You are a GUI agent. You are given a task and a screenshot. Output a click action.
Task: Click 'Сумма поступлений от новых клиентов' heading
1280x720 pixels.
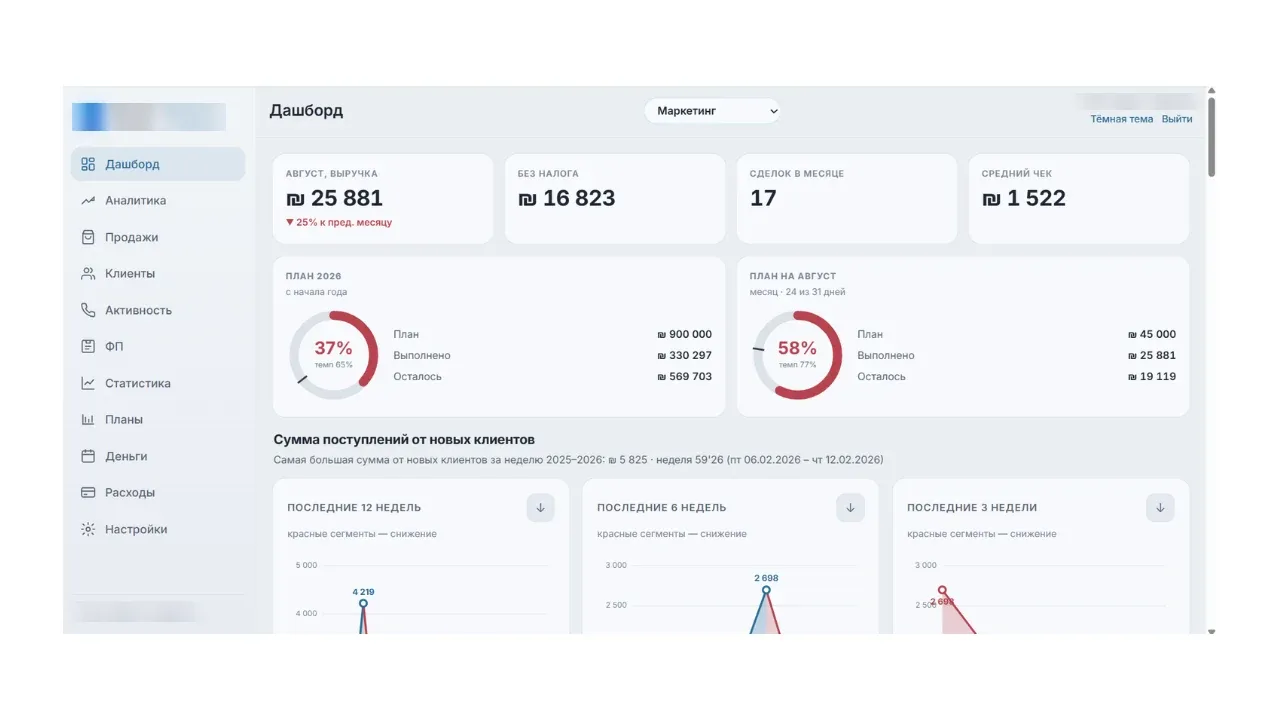click(404, 440)
